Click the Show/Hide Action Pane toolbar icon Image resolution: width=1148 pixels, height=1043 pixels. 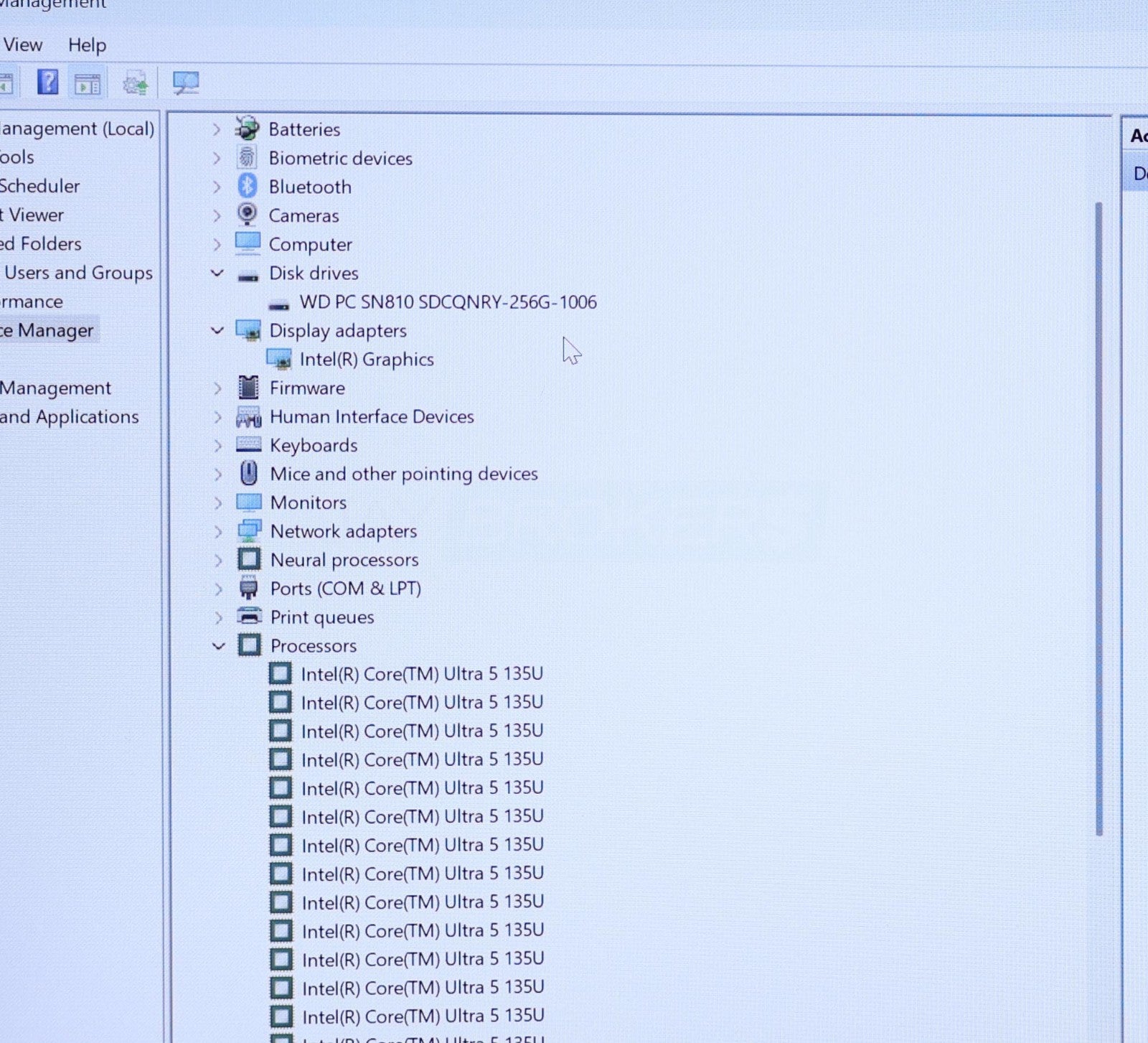[x=88, y=84]
